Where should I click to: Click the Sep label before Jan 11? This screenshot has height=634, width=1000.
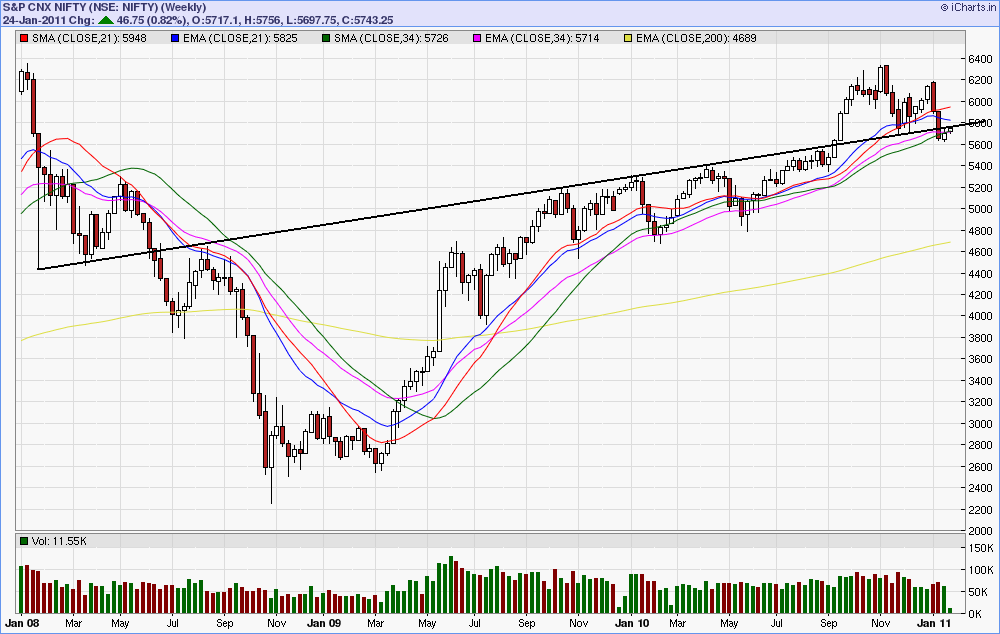coord(828,623)
